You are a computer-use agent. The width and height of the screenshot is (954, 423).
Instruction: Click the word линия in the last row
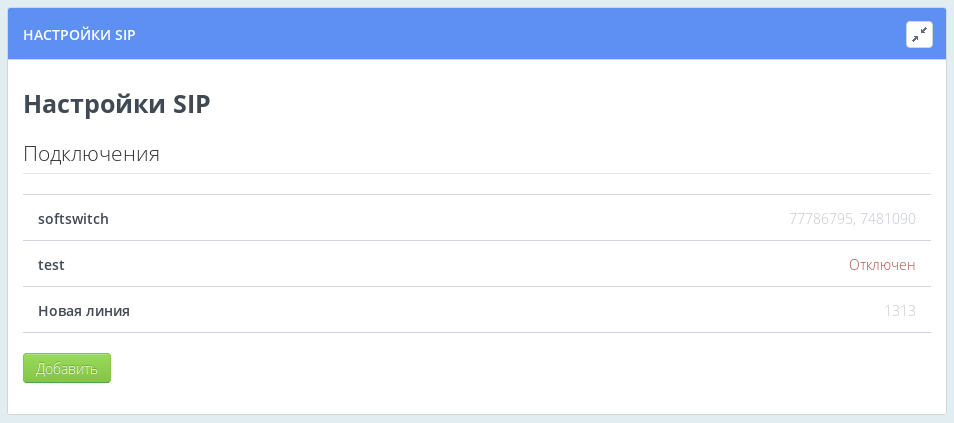tap(108, 310)
